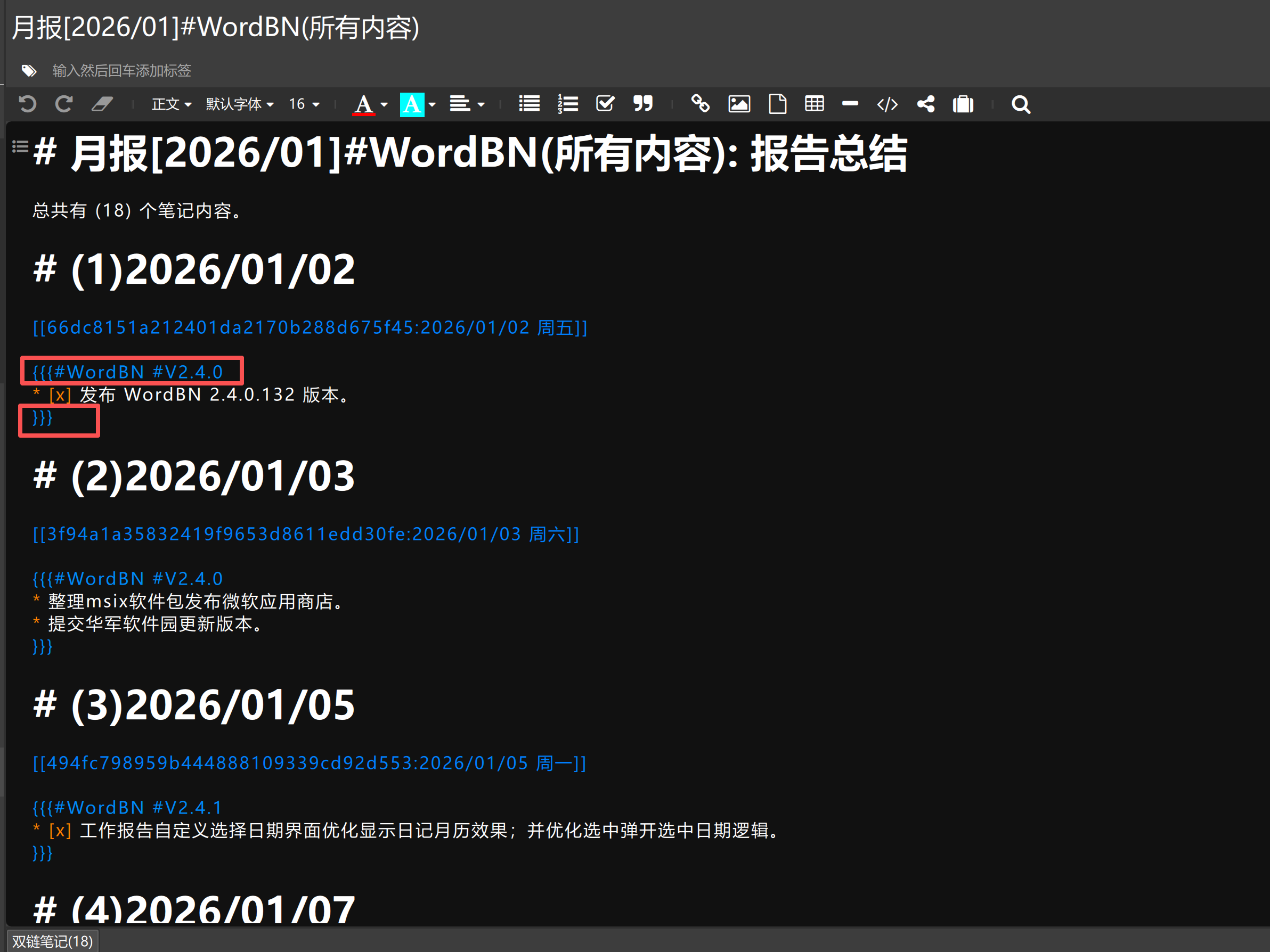This screenshot has height=952, width=1270.
Task: Insert a numbered list
Action: click(x=567, y=104)
